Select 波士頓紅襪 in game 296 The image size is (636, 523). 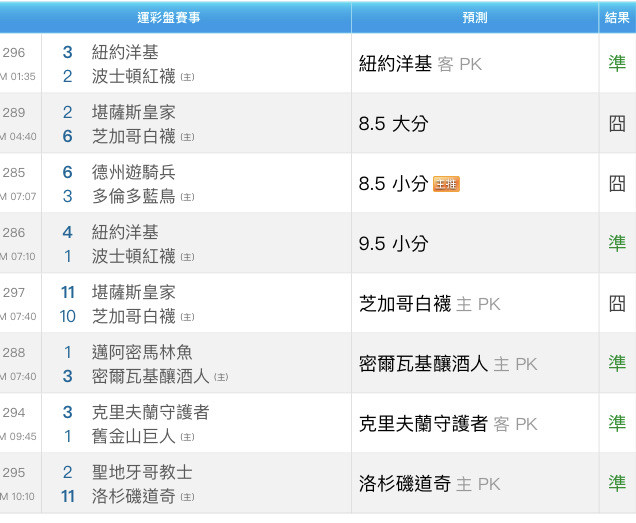point(133,76)
